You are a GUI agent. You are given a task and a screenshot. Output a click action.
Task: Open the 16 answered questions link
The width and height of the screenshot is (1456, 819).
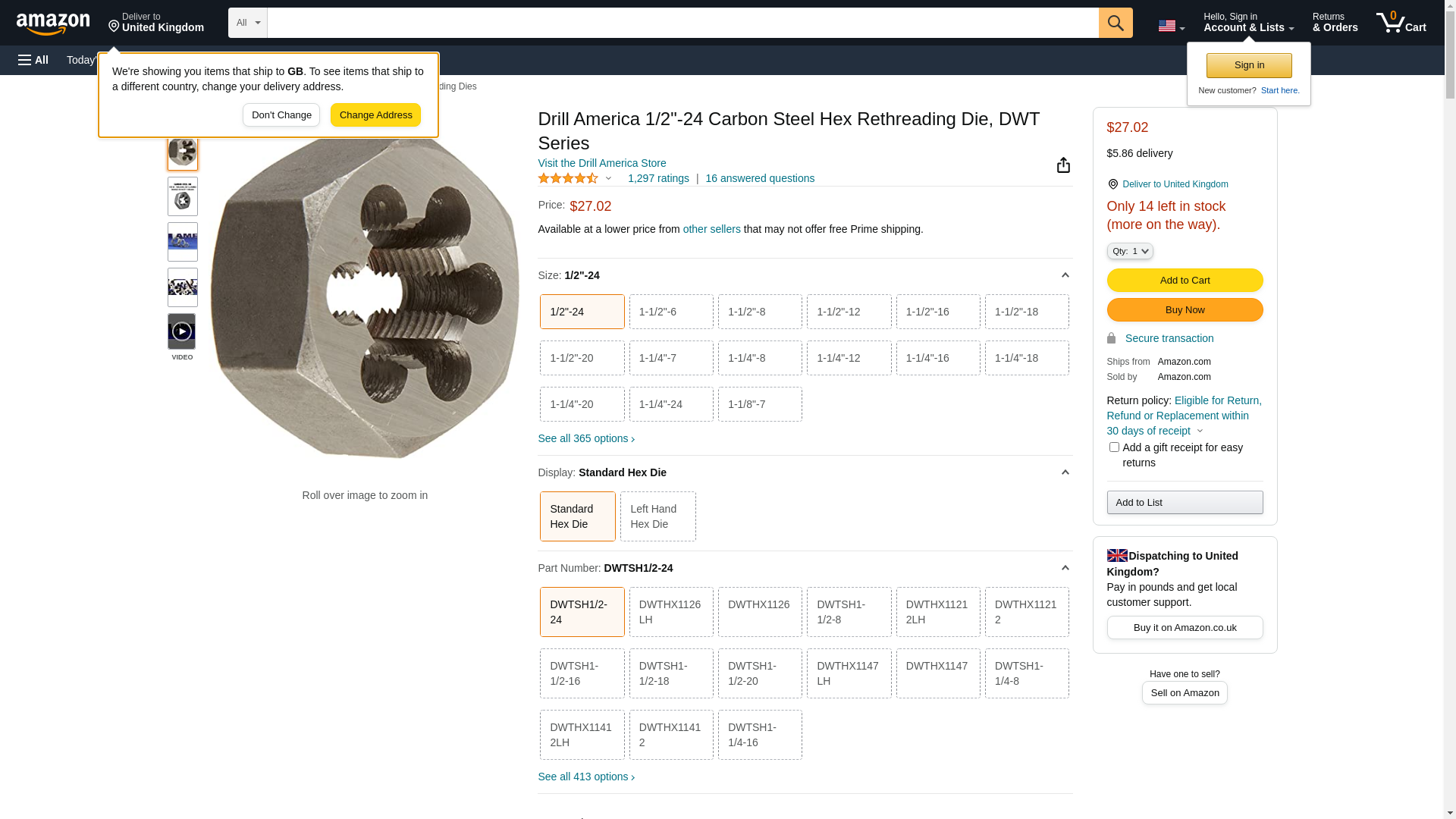759,178
